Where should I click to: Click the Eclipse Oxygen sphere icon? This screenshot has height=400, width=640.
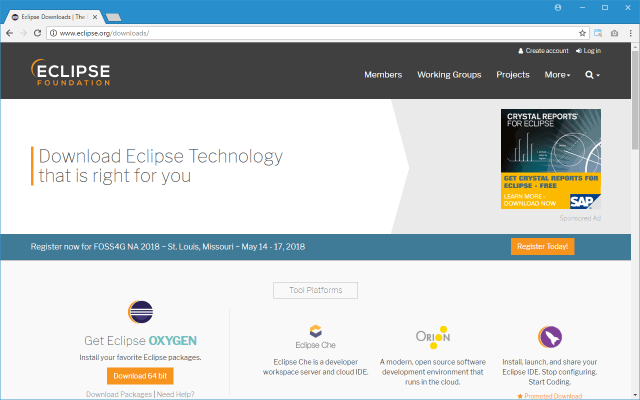(140, 312)
